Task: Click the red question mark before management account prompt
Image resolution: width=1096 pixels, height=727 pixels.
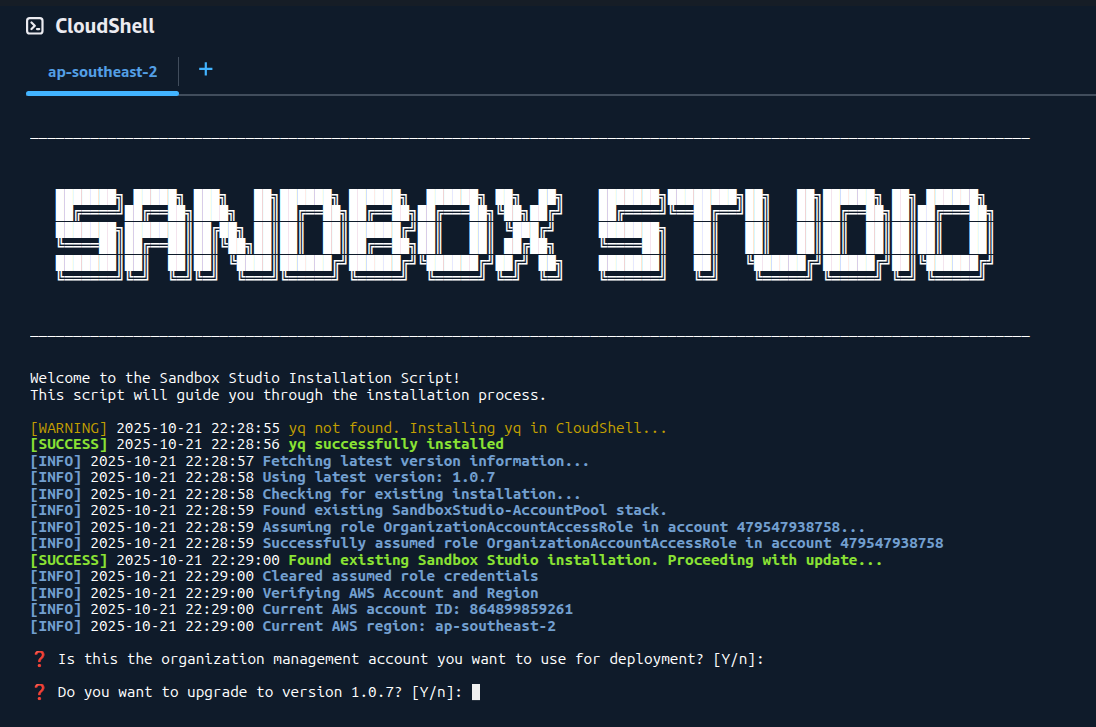Action: pyautogui.click(x=39, y=659)
